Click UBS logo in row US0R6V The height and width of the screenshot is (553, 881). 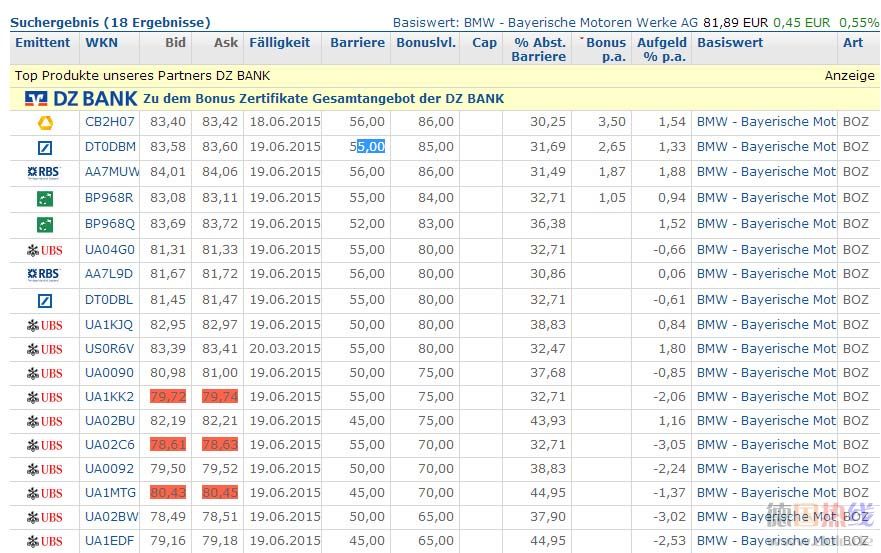45,349
